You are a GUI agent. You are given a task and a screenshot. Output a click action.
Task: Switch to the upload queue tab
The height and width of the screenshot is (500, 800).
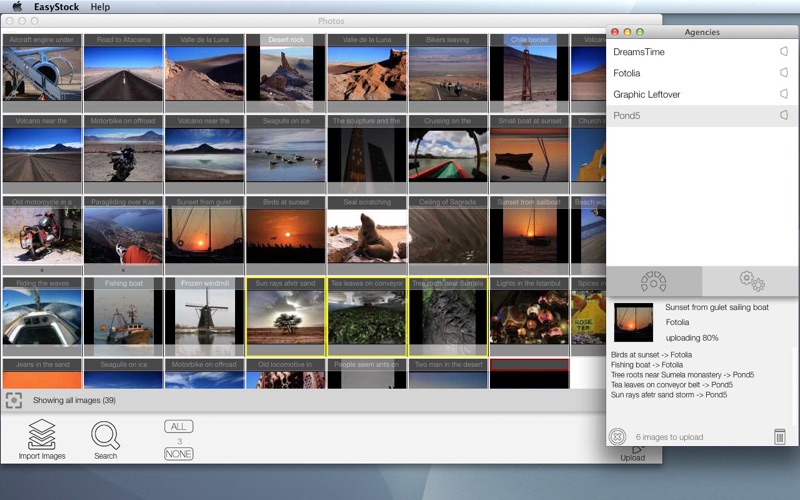[654, 281]
